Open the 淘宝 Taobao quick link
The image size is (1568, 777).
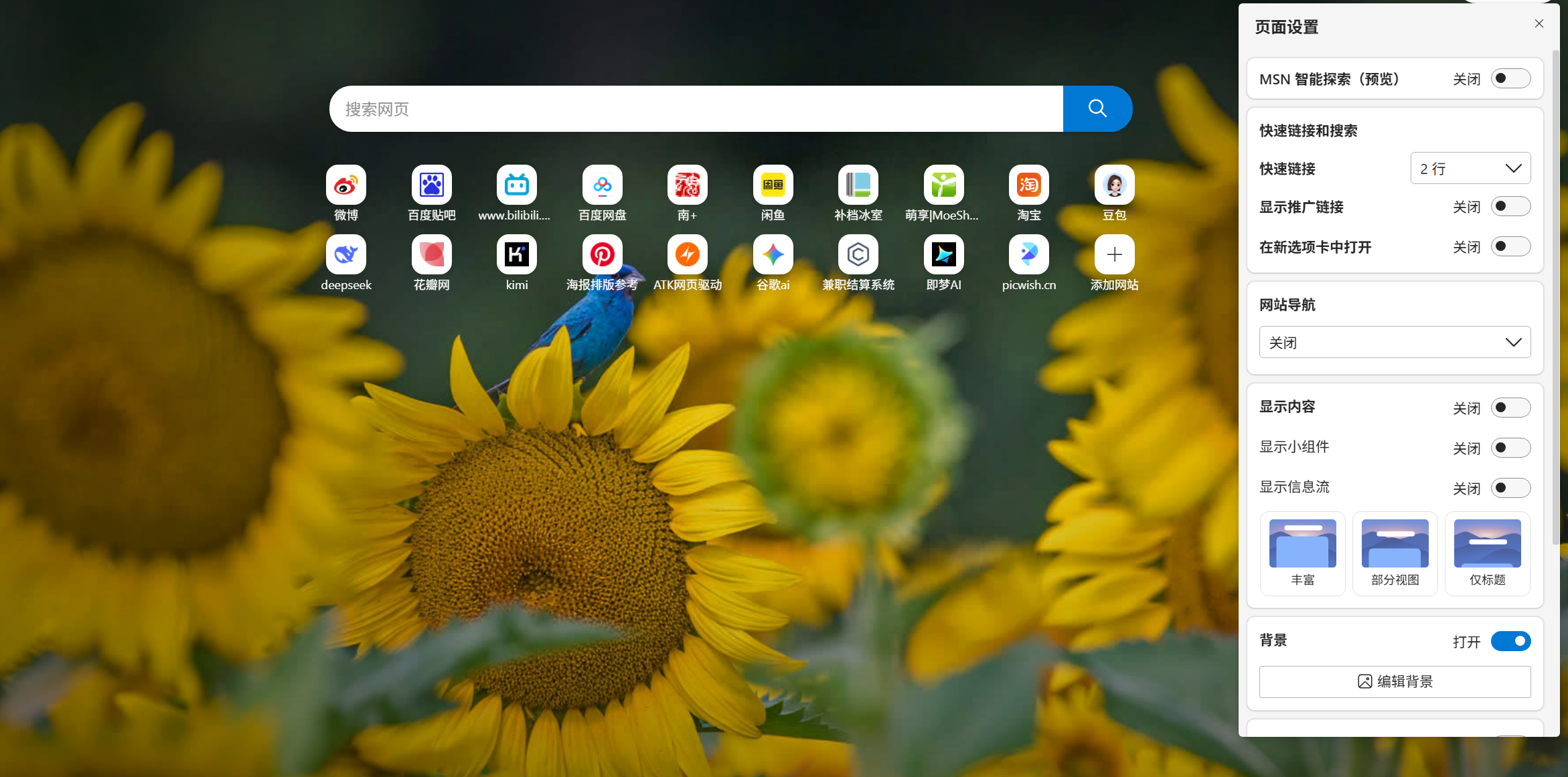click(x=1028, y=185)
